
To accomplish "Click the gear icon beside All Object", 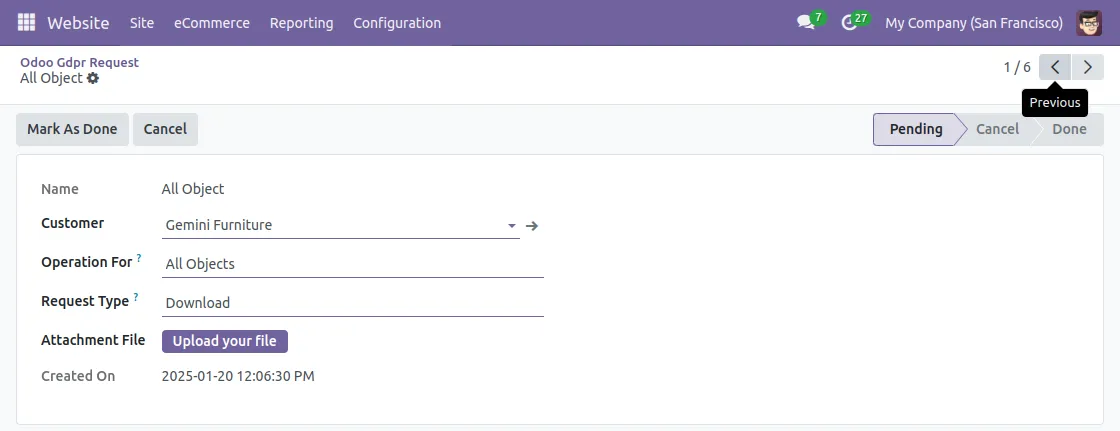I will tap(93, 78).
